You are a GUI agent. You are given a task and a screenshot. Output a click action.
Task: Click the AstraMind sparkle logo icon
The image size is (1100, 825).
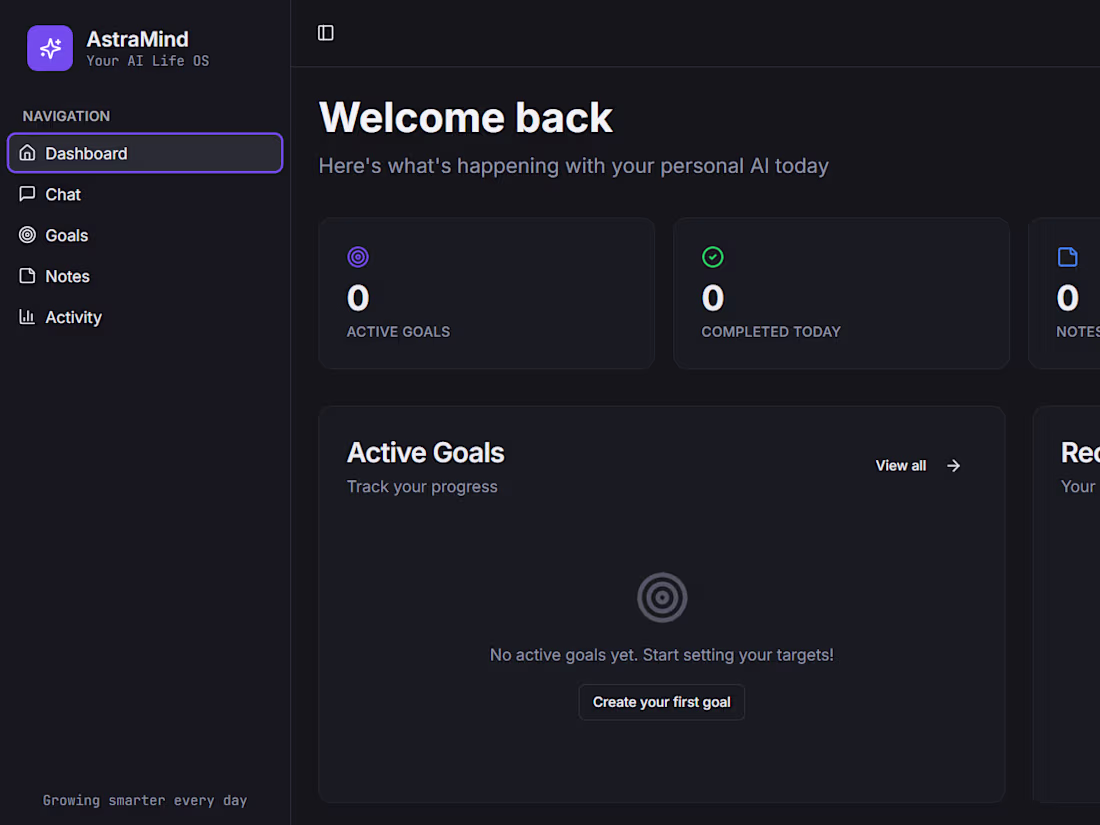(x=50, y=48)
